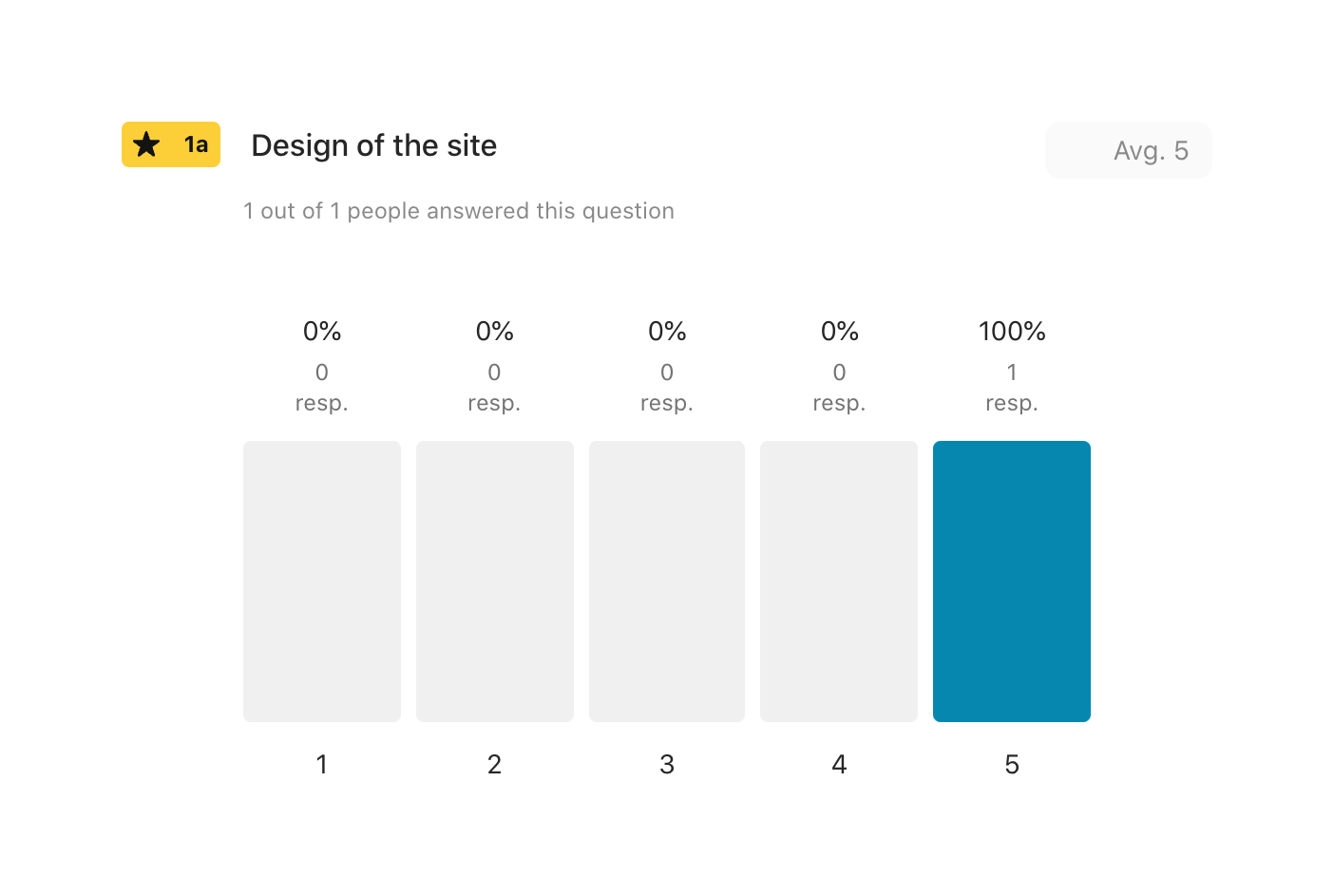Select the blue bar for rating 5

tap(1011, 581)
